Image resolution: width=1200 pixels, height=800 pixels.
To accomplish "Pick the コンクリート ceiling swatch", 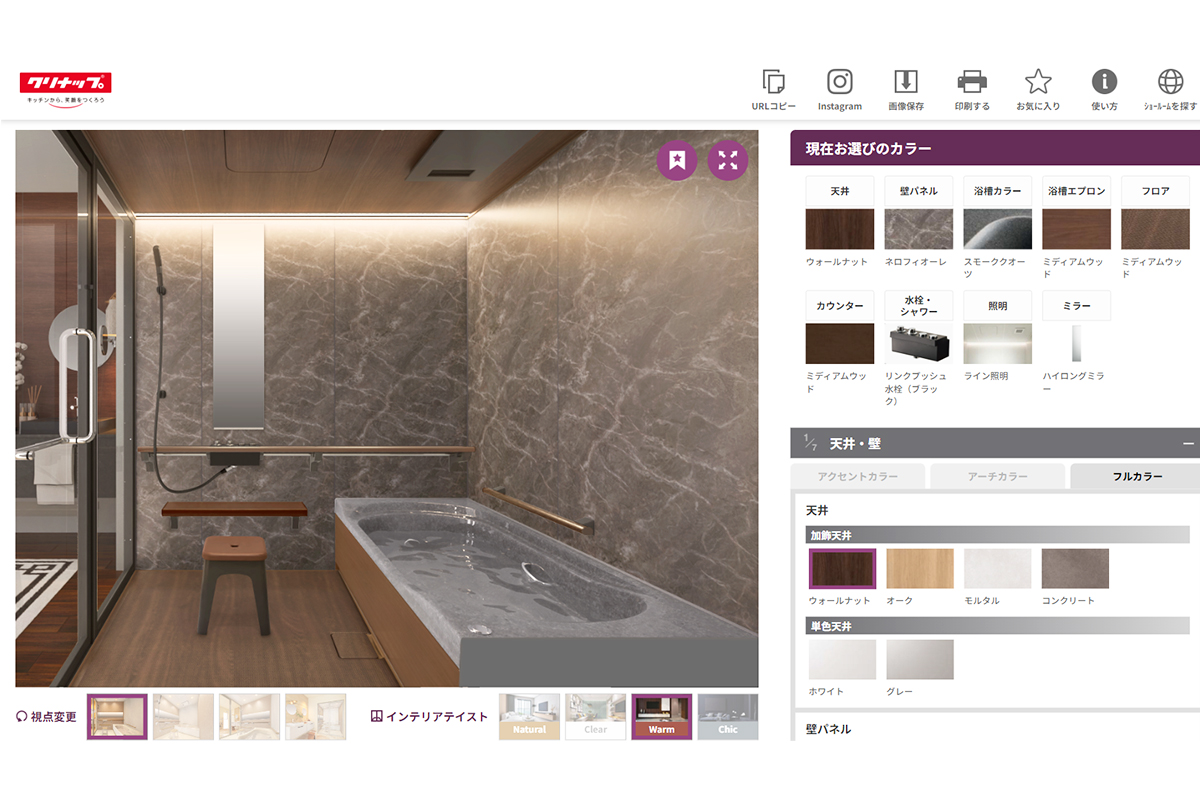I will click(x=1074, y=569).
